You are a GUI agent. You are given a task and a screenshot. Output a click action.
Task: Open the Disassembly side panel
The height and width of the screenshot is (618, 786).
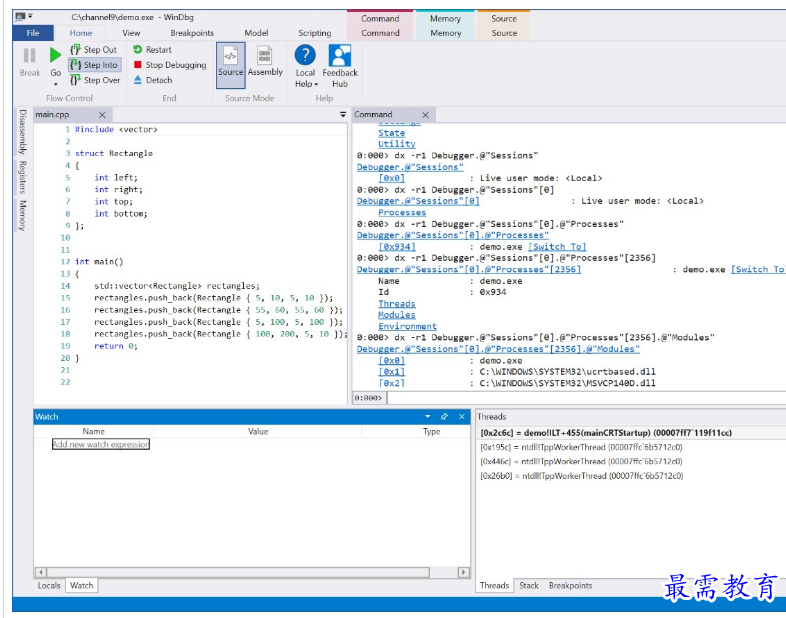coord(23,132)
